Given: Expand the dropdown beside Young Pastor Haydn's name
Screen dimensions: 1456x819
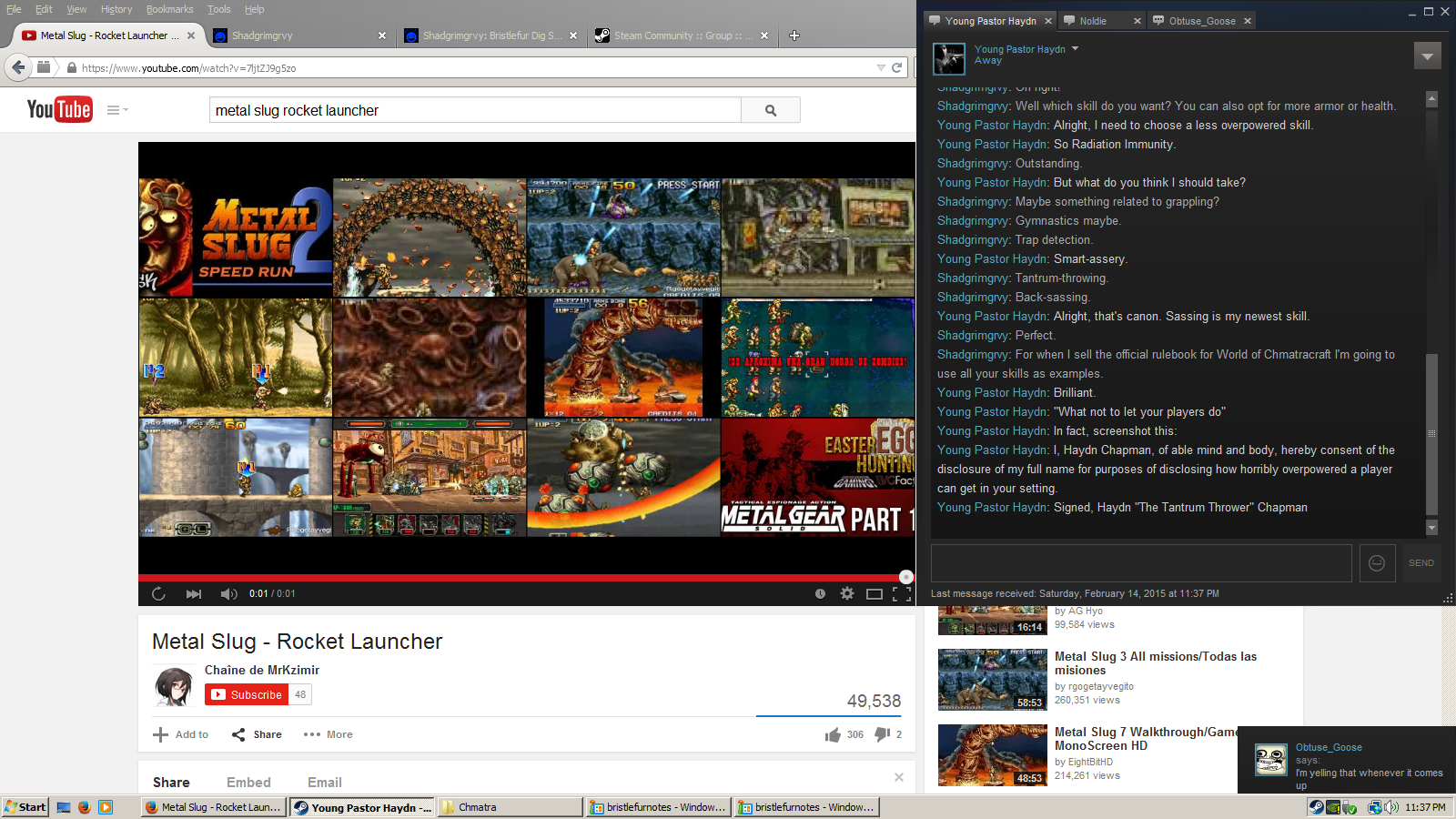Looking at the screenshot, I should [x=1075, y=48].
